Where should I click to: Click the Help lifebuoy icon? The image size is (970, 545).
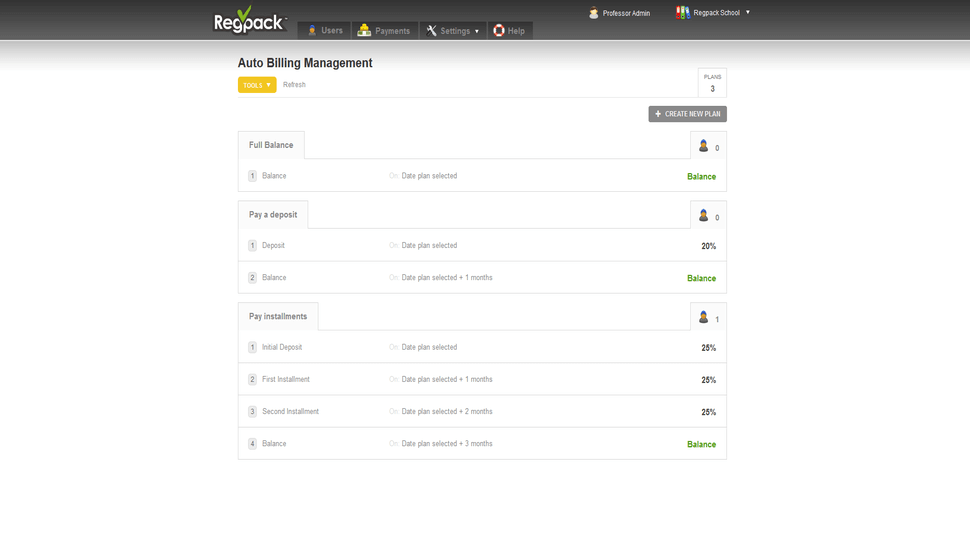coord(498,31)
